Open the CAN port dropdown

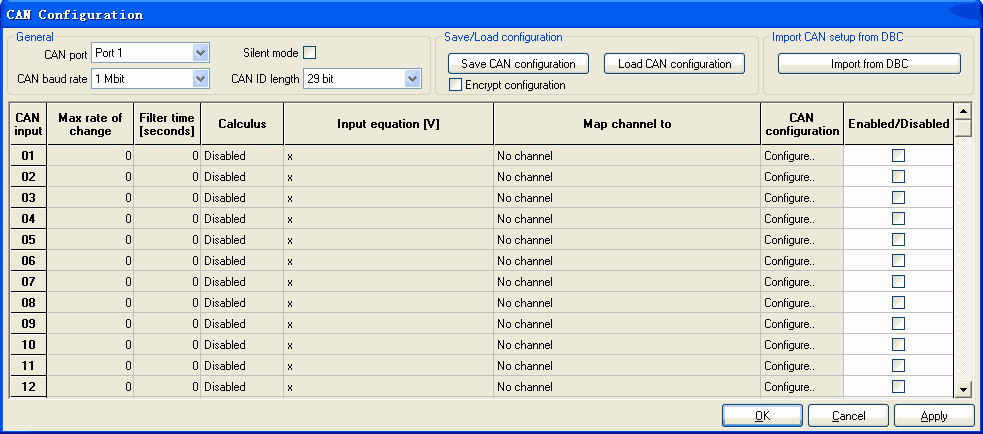[x=200, y=53]
